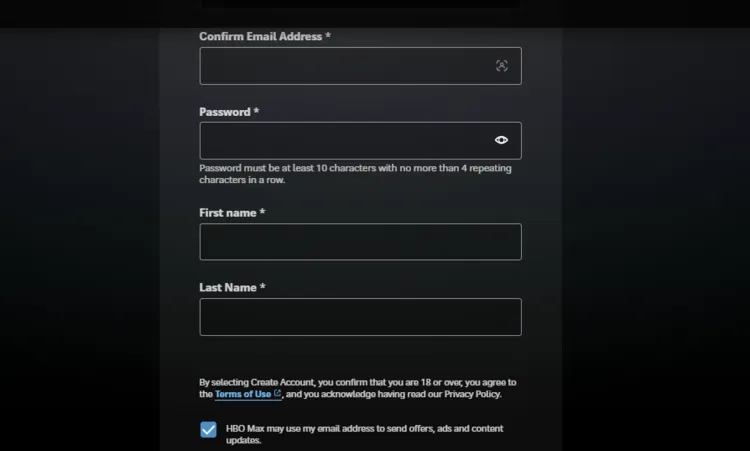Open the Privacy Policy text
The width and height of the screenshot is (750, 451).
click(x=469, y=394)
